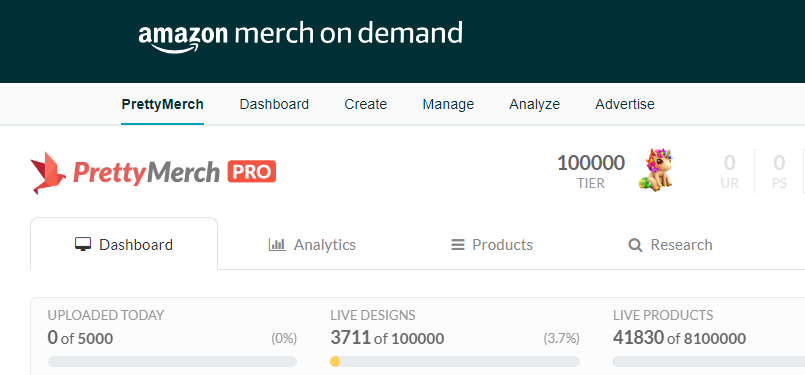Click the red PRO badge
The image size is (805, 375).
252,172
